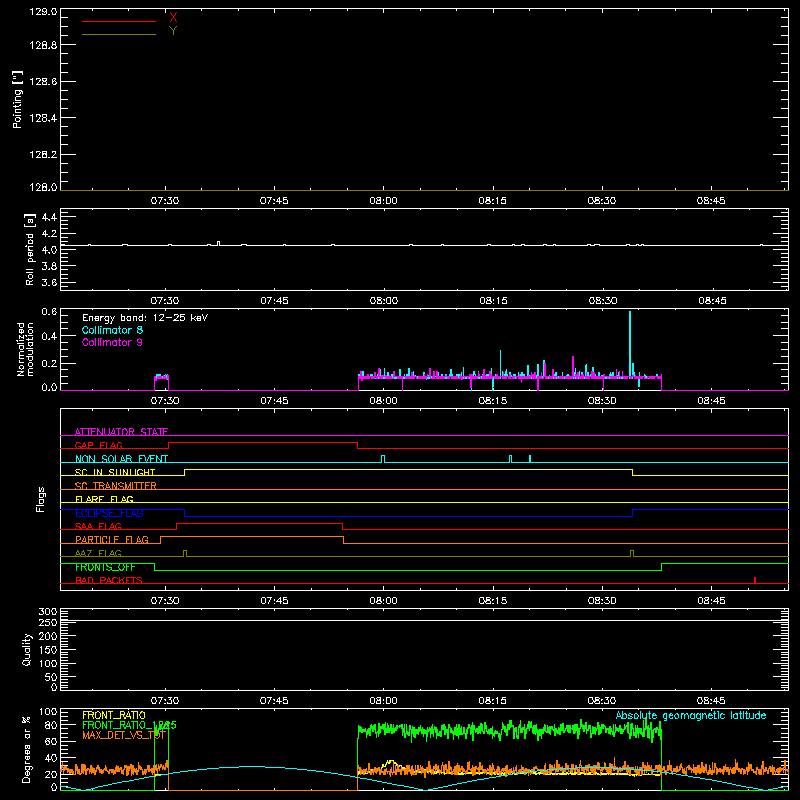Click the Roll period axis title

click(x=29, y=249)
